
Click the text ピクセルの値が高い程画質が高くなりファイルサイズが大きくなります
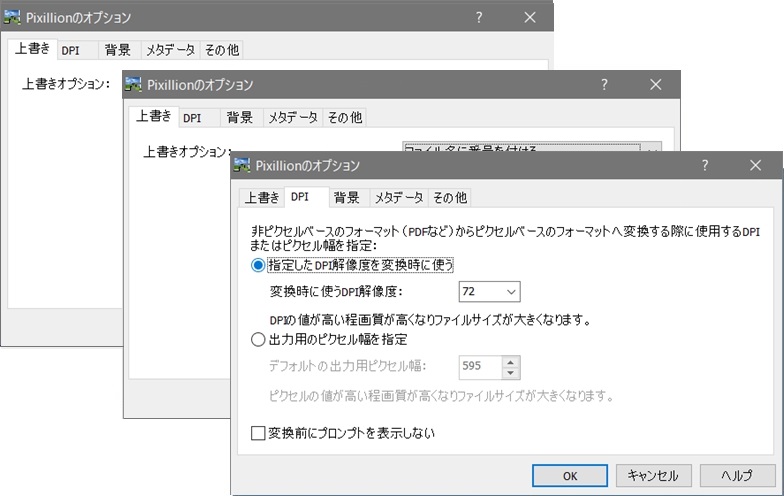440,396
